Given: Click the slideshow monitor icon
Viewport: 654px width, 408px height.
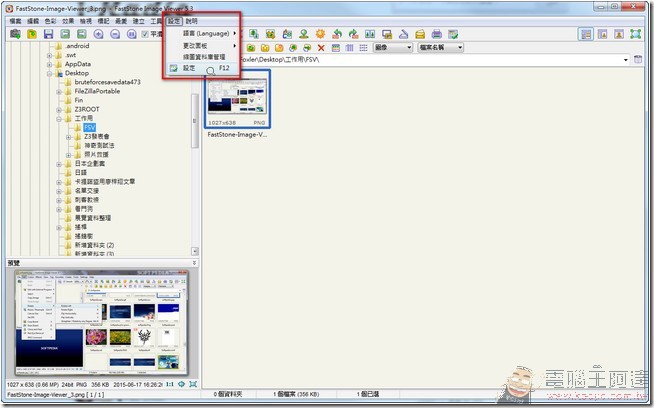Looking at the screenshot, I should click(x=387, y=34).
